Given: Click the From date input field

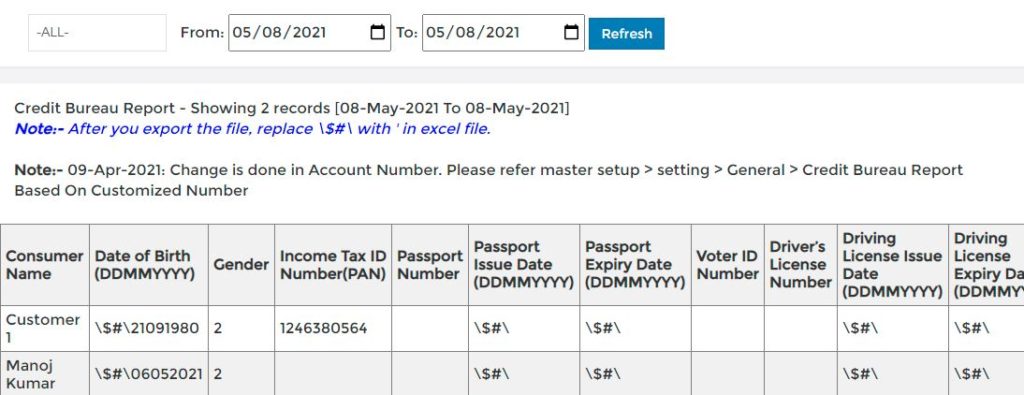Looking at the screenshot, I should (x=310, y=33).
